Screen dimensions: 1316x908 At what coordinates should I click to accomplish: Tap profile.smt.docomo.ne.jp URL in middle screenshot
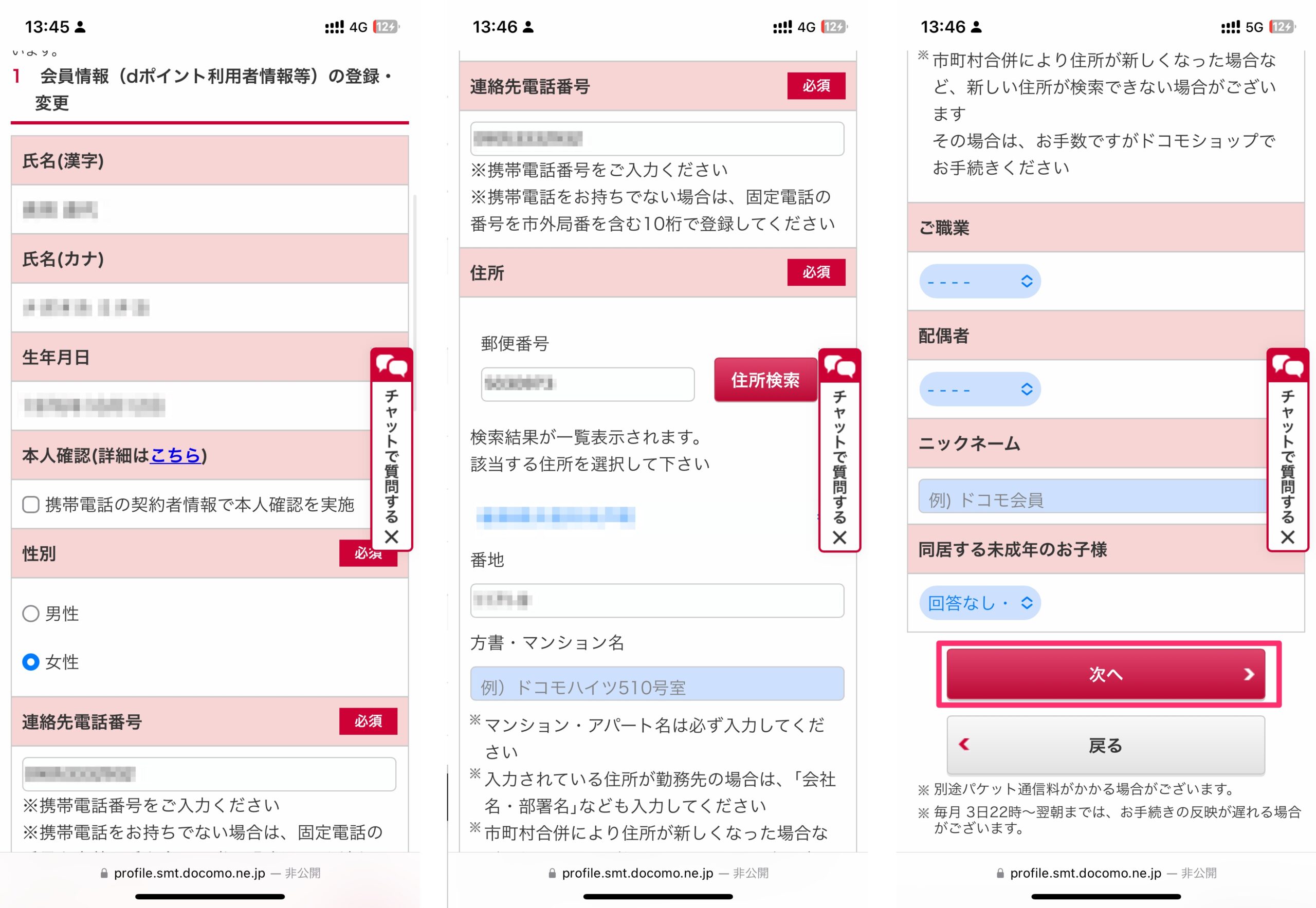[637, 873]
